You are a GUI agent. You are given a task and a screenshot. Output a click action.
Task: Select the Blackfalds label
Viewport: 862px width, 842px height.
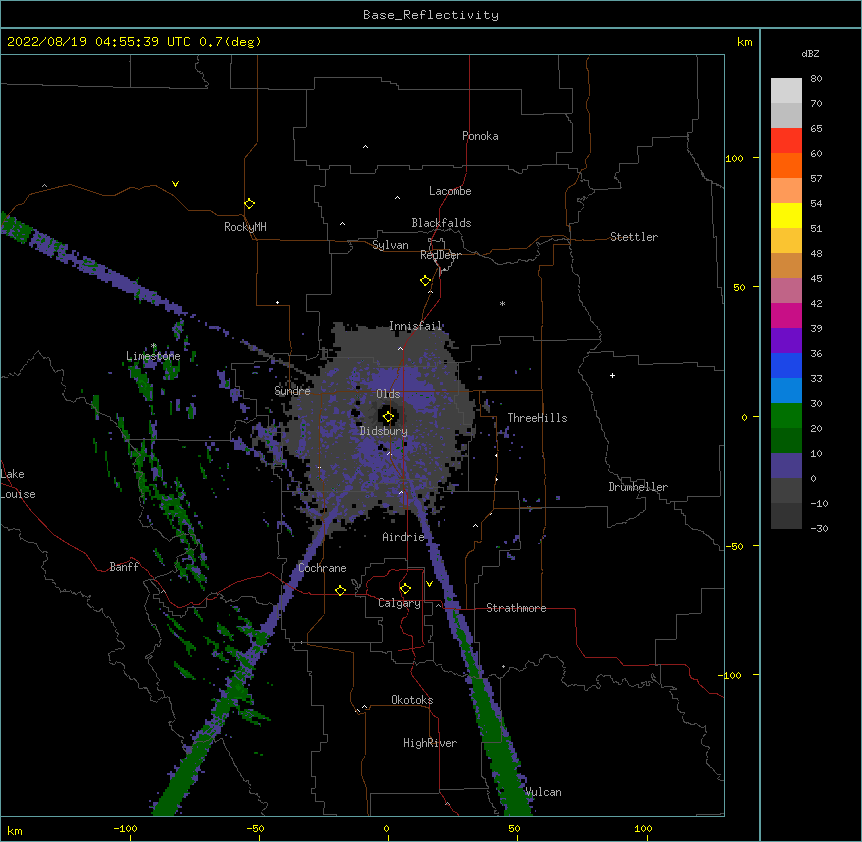coord(441,223)
